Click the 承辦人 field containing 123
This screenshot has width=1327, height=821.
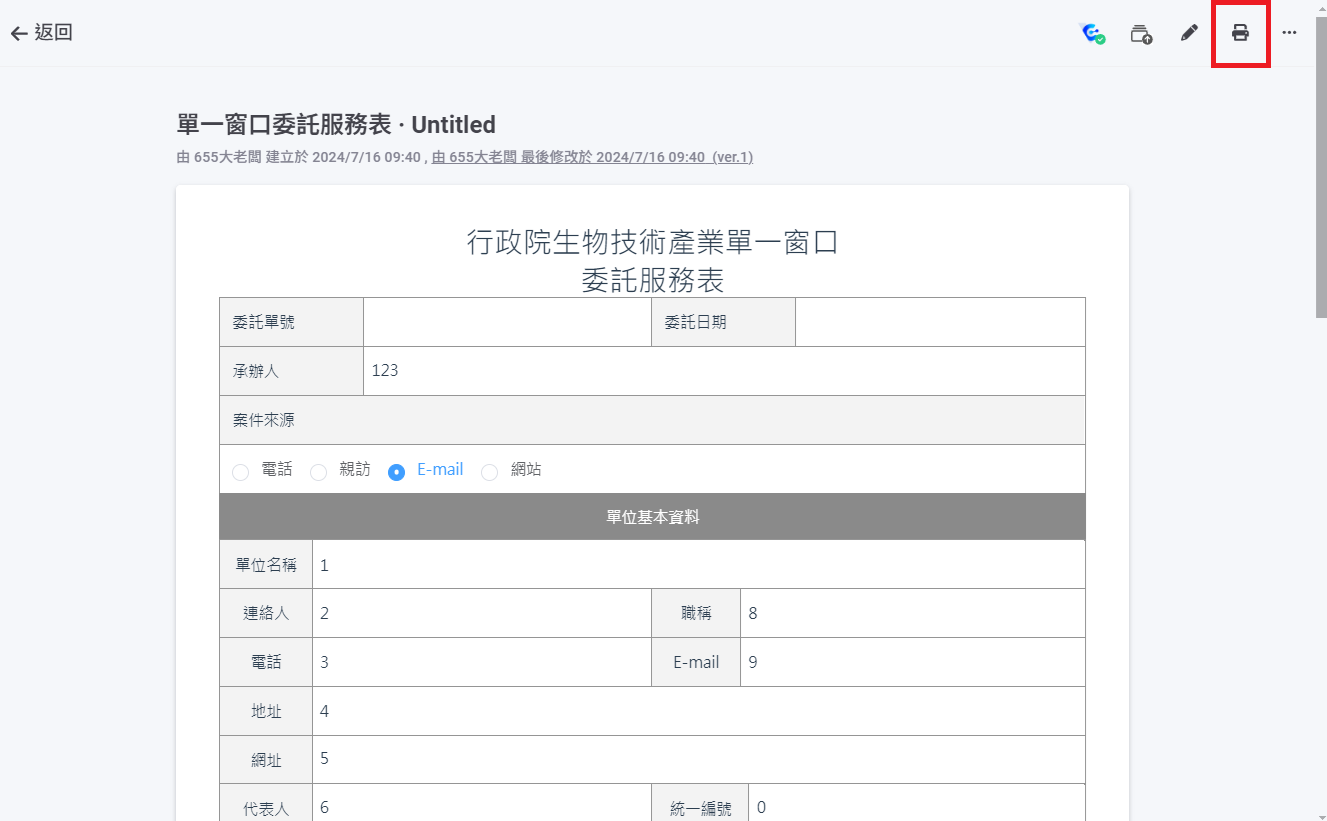[723, 371]
